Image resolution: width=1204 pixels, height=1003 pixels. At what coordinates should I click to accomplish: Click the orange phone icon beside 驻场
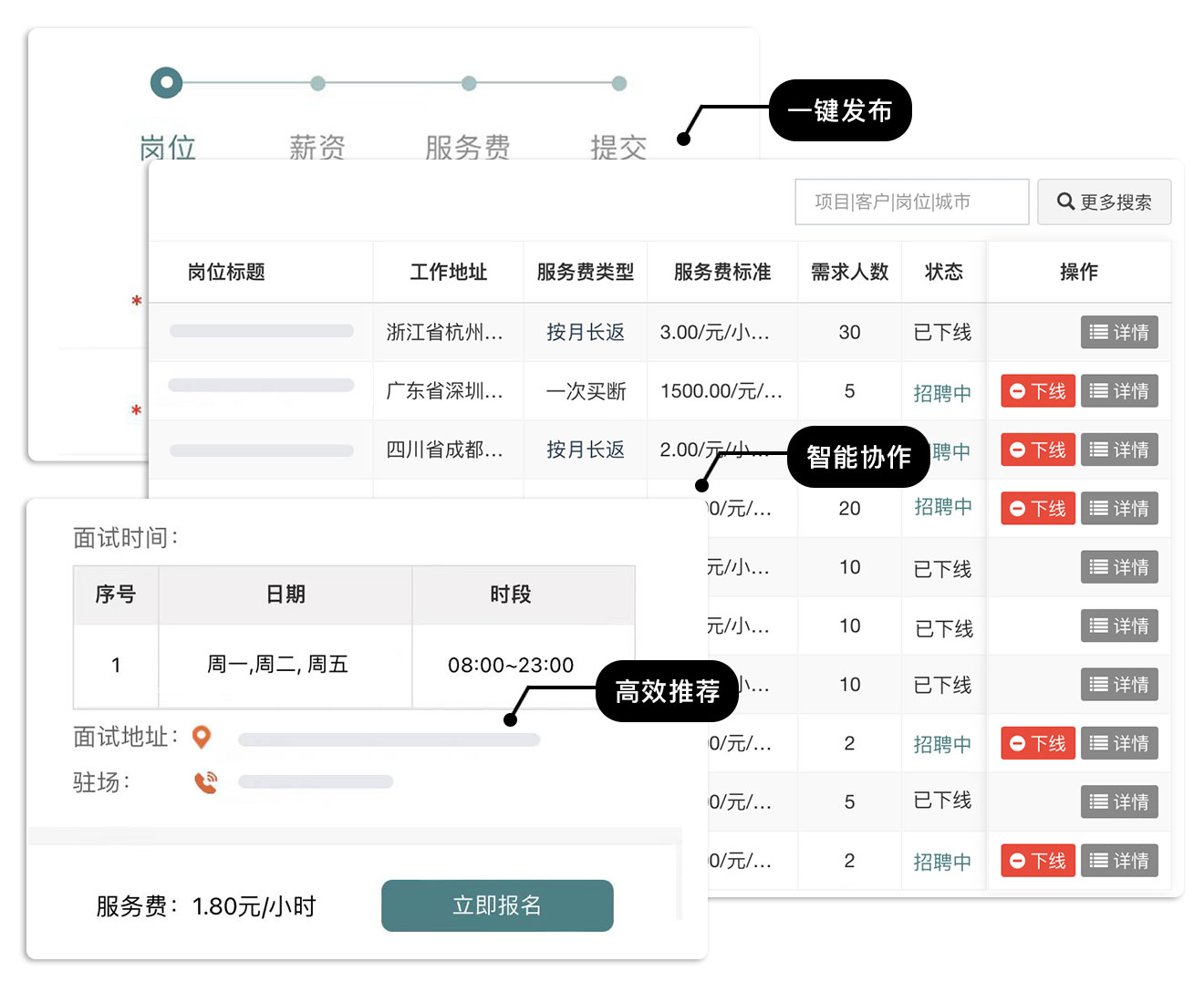[x=206, y=782]
